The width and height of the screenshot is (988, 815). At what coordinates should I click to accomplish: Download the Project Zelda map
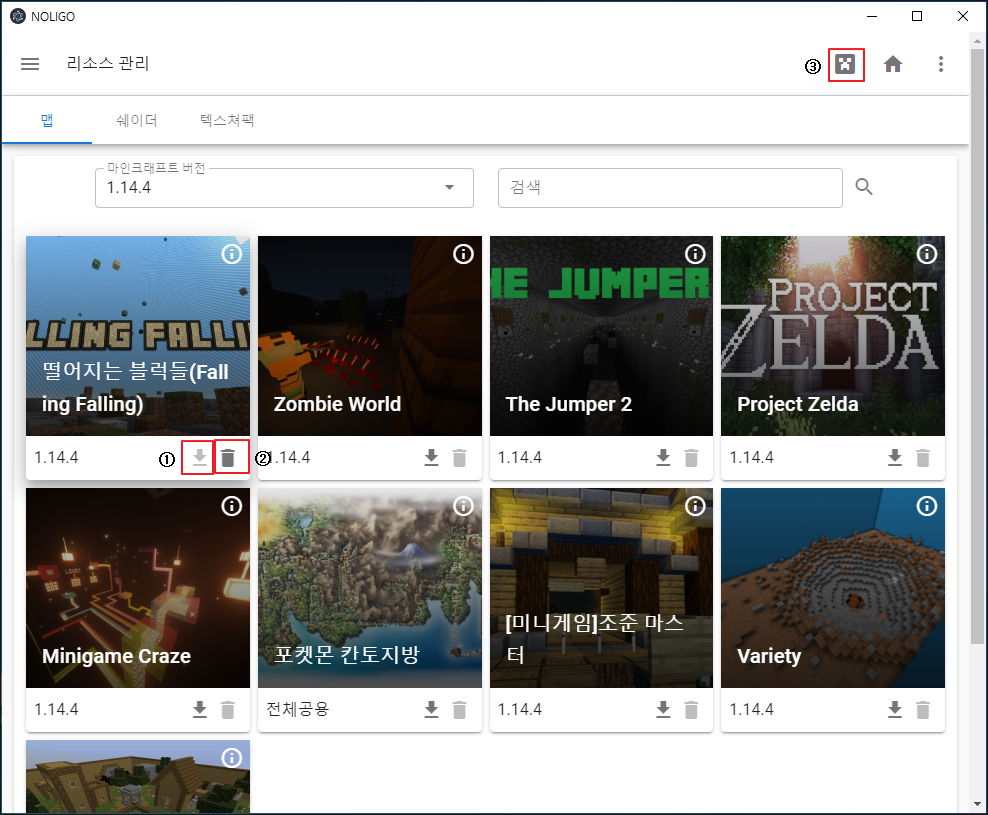(x=895, y=457)
